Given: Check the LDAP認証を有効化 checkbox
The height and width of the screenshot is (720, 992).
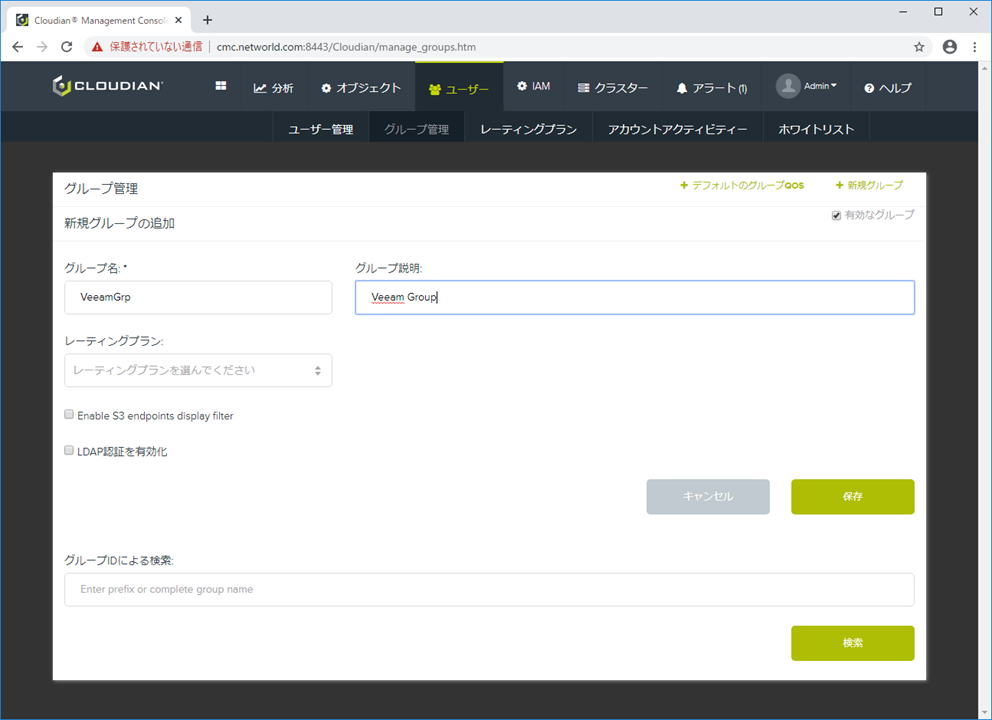Looking at the screenshot, I should click(68, 450).
